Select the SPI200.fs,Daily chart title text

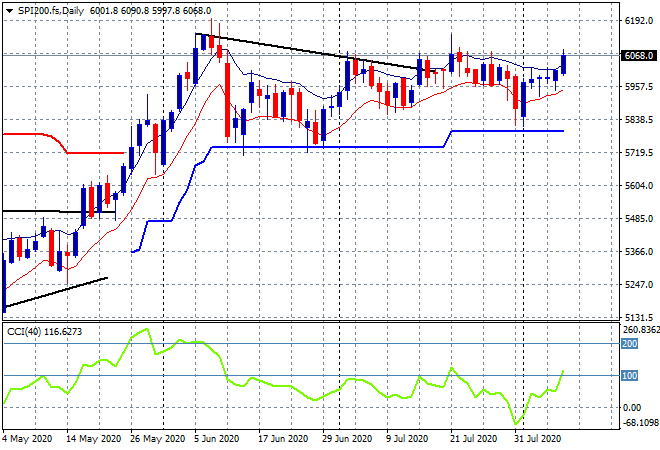tap(51, 11)
